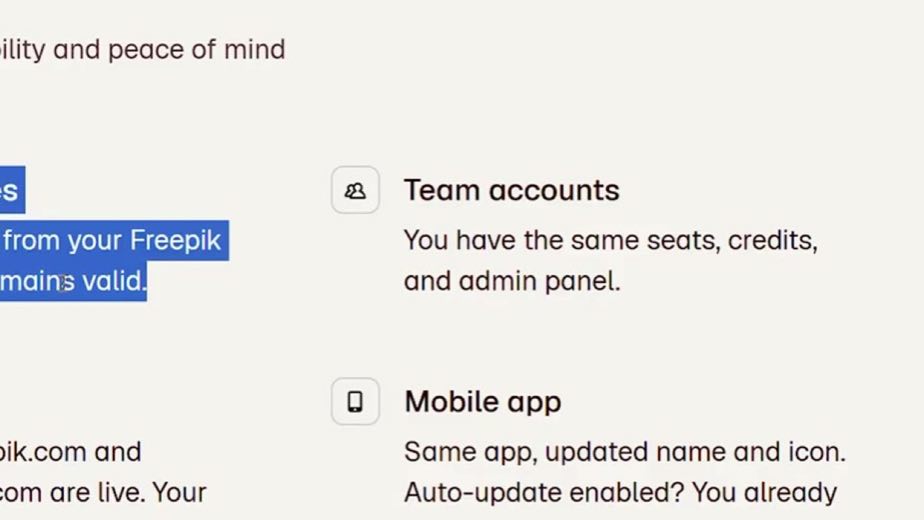Click the highlighted heading fragment ending in 'es'

tap(9, 190)
